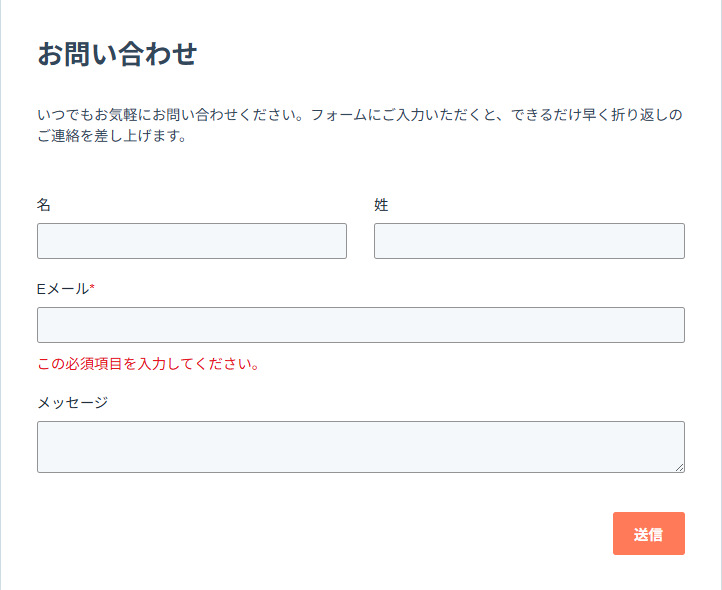Click the 名 field label
The height and width of the screenshot is (590, 722).
pos(44,205)
